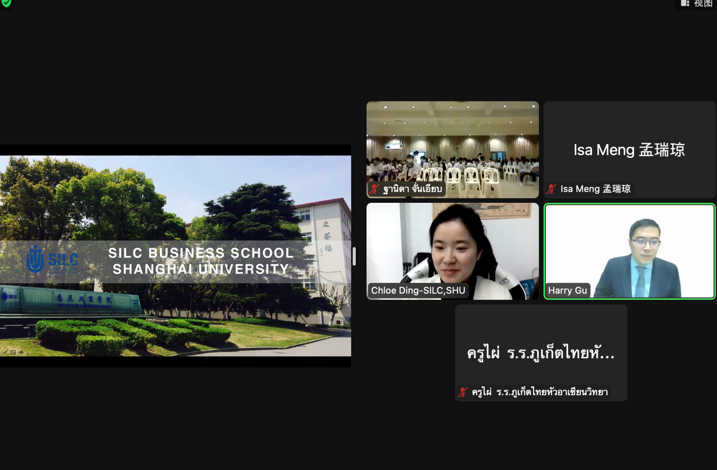Select the ครูไผ่ participant tile
The image size is (717, 470).
click(x=541, y=350)
